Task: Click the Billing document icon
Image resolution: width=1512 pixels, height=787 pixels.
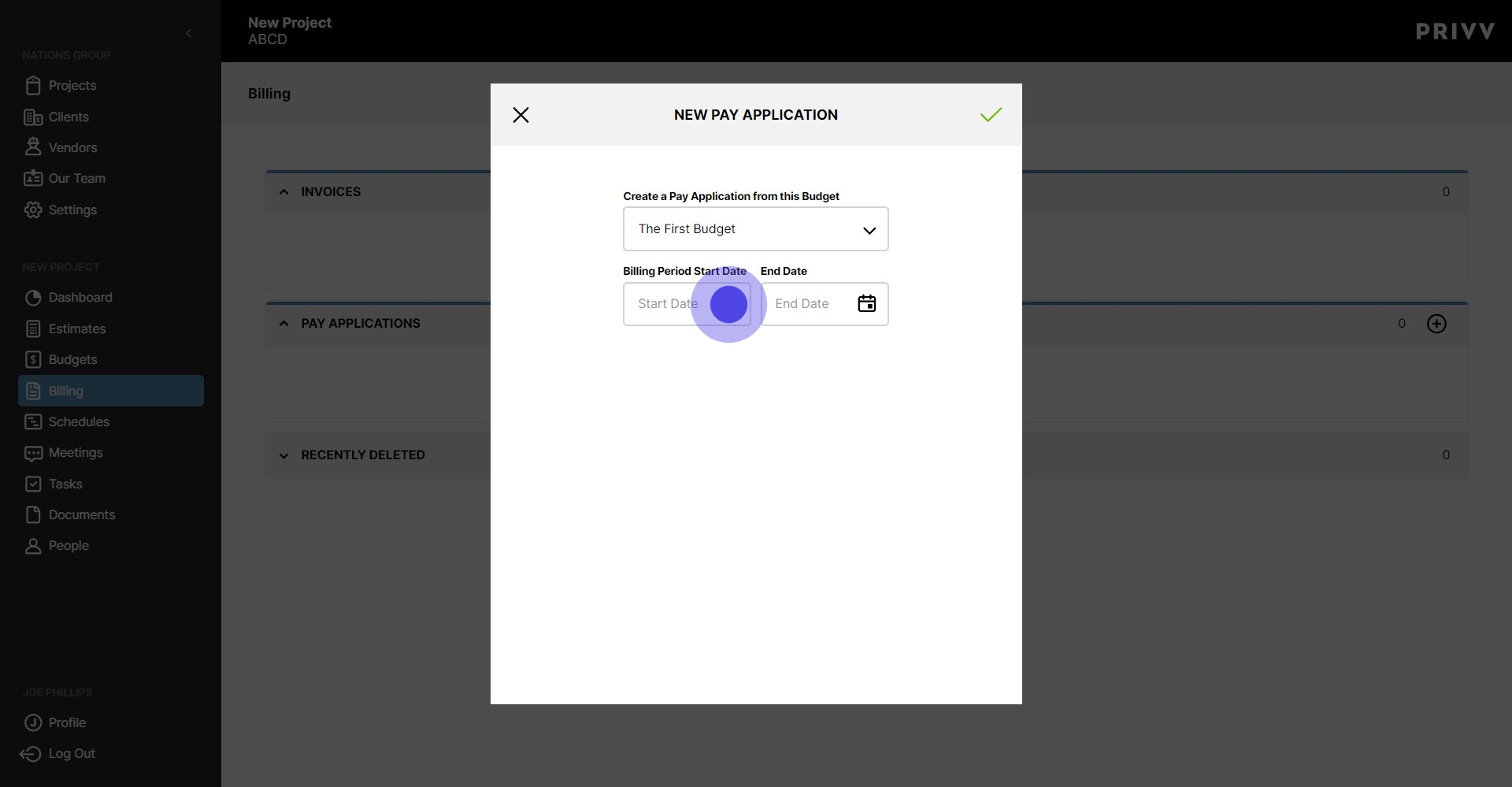Action: pos(33,391)
